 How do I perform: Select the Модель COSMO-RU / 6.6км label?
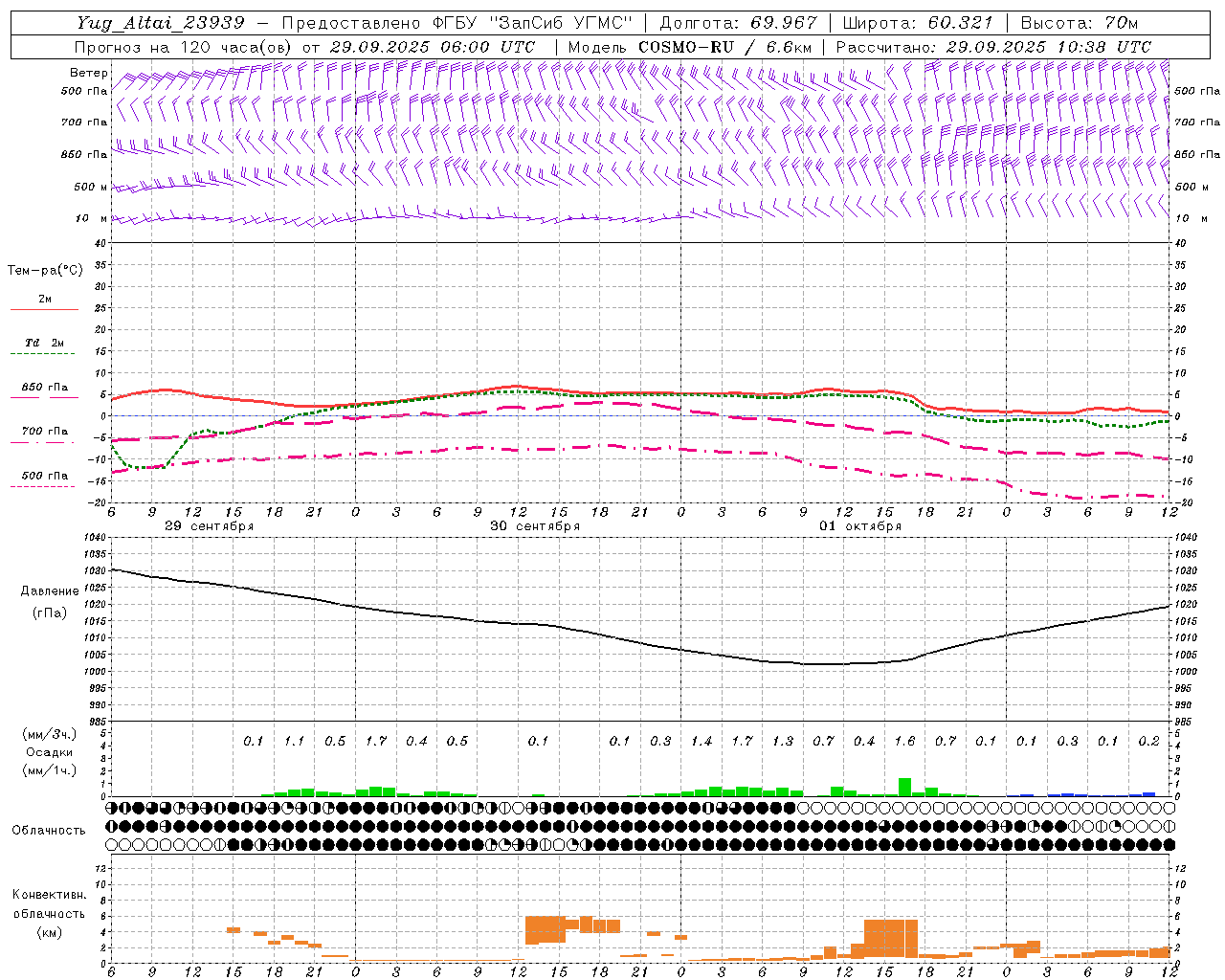click(690, 47)
